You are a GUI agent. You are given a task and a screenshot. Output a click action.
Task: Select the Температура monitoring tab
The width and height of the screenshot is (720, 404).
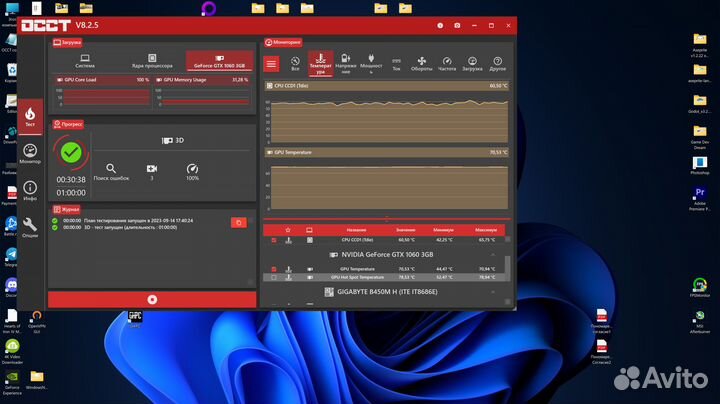click(x=321, y=63)
